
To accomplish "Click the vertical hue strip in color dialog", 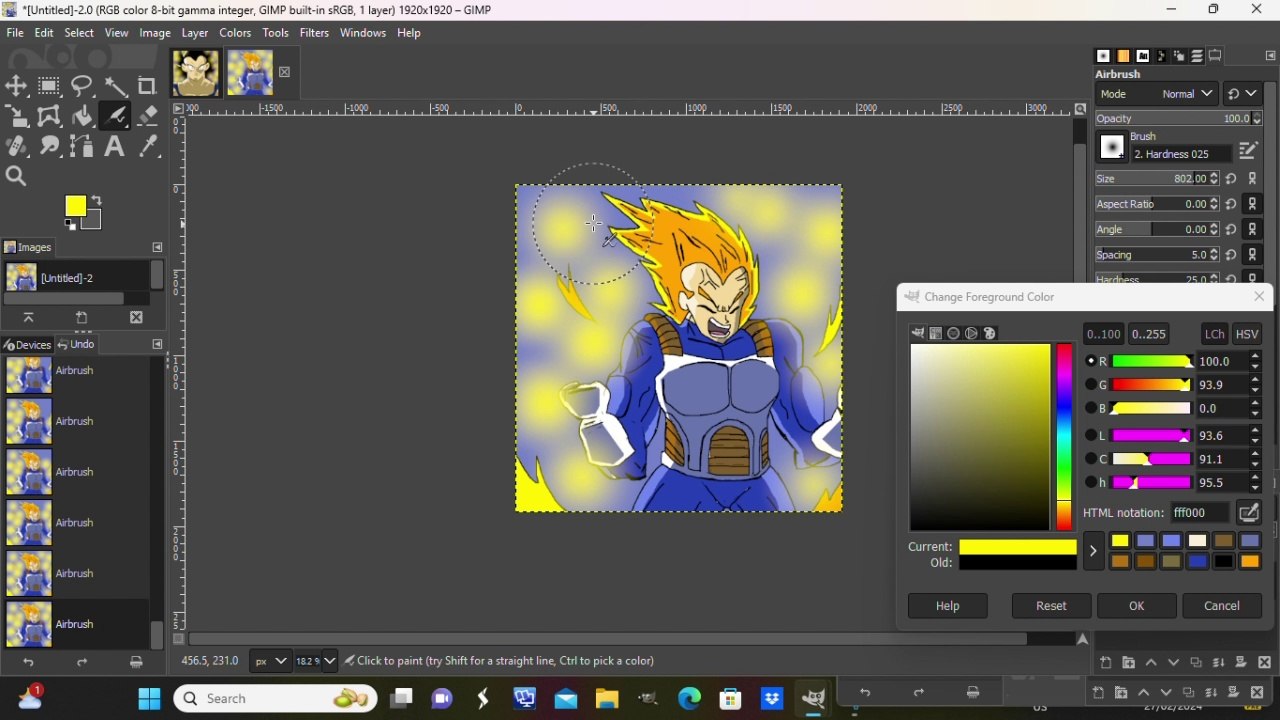I will pos(1065,437).
